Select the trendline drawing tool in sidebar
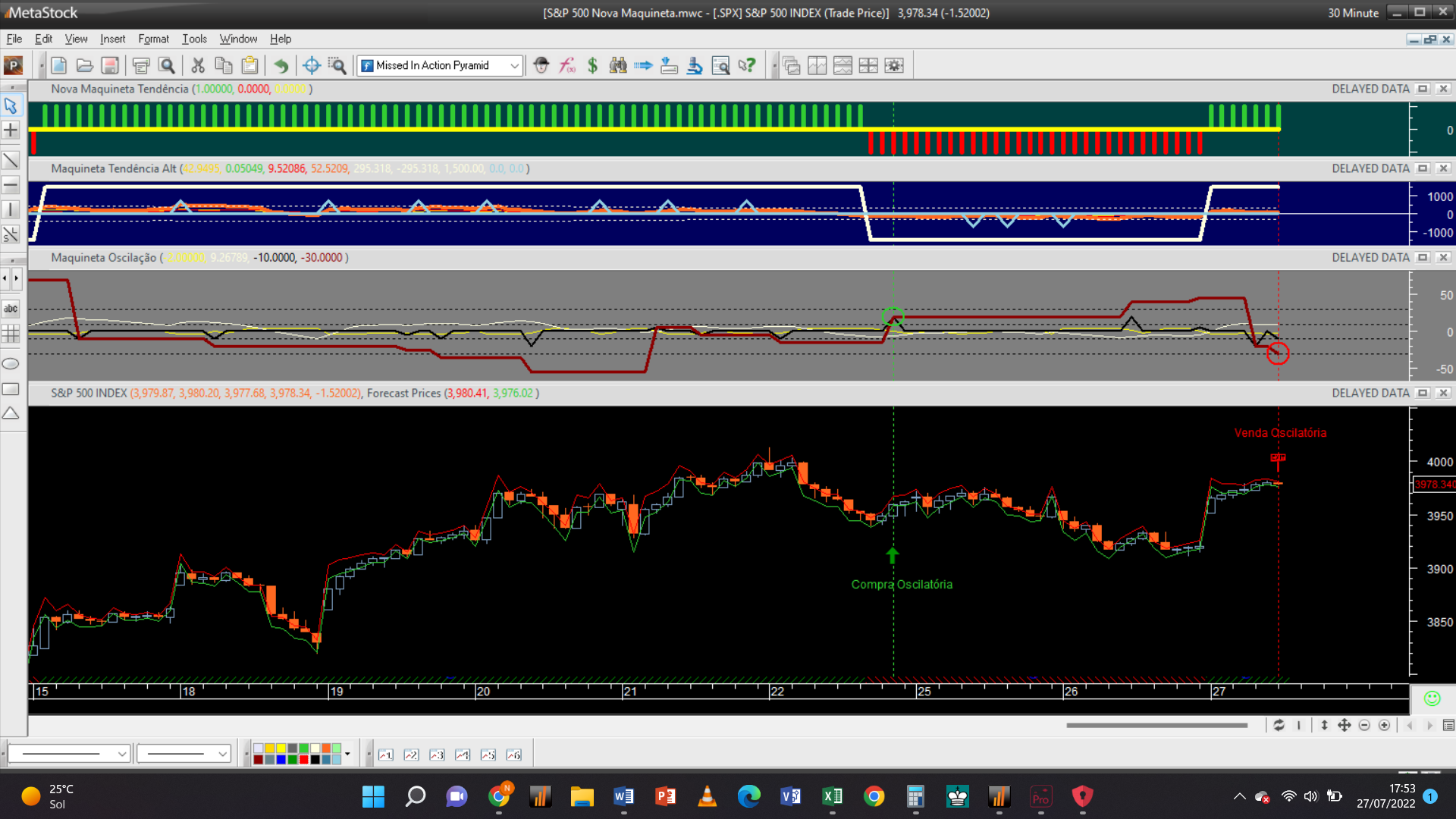This screenshot has height=819, width=1456. pyautogui.click(x=11, y=160)
